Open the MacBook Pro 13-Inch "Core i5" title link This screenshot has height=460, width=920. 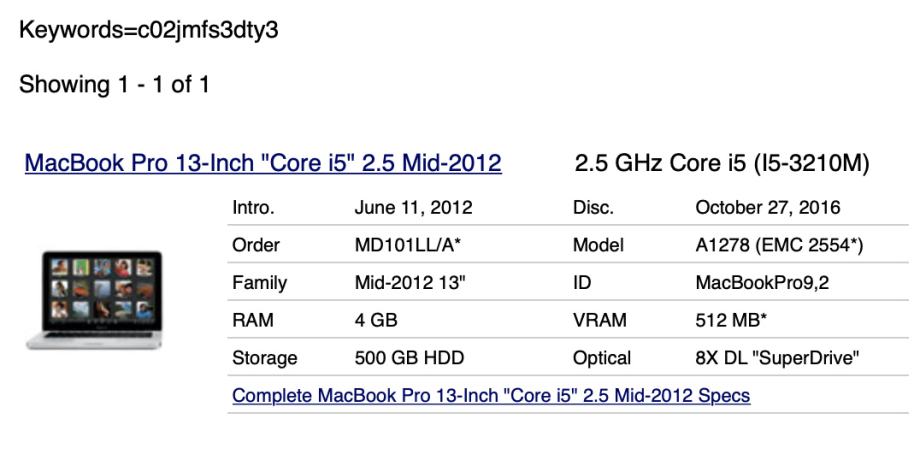[x=263, y=163]
